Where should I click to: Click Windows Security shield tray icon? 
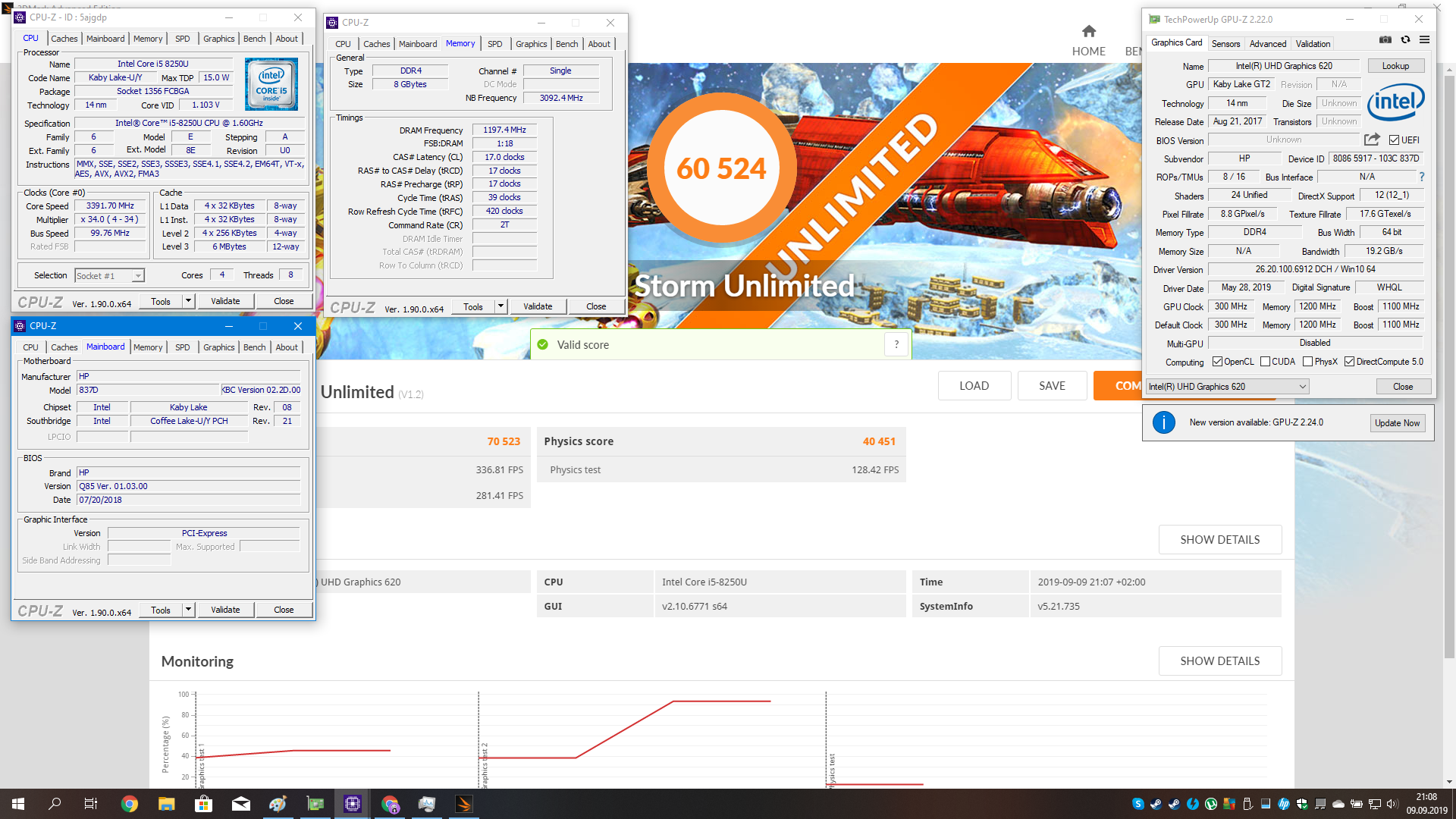click(1302, 804)
